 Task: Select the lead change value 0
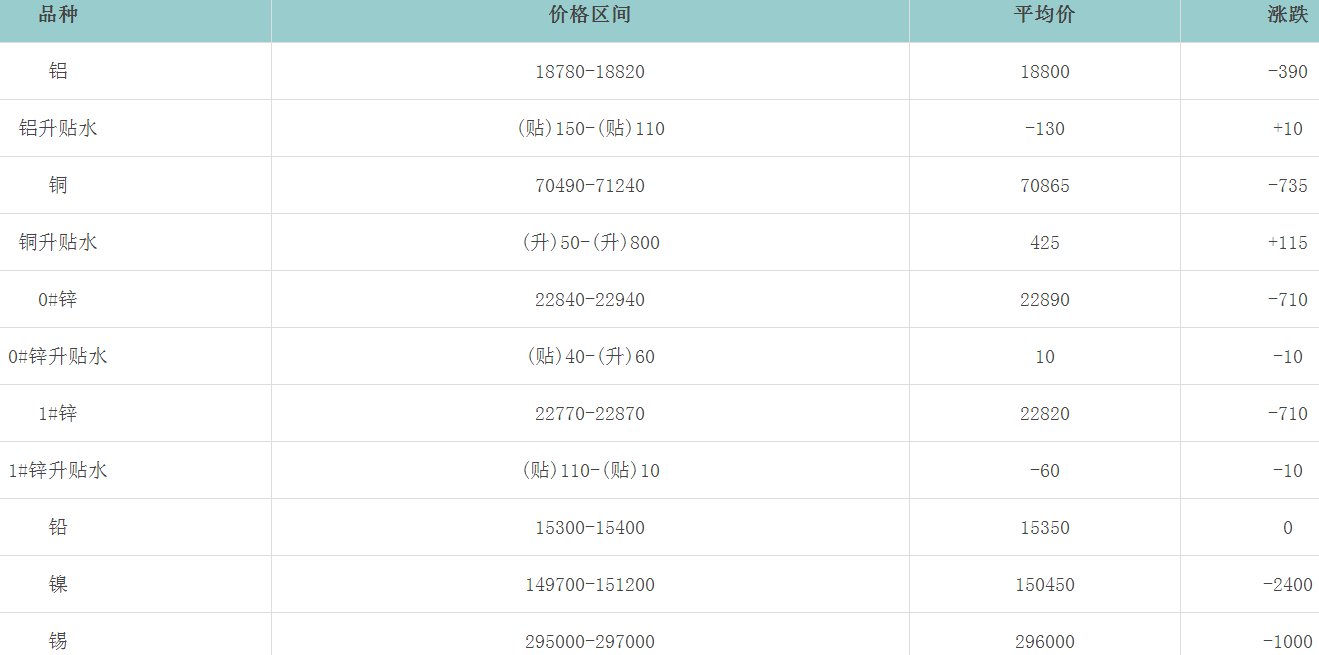1287,528
